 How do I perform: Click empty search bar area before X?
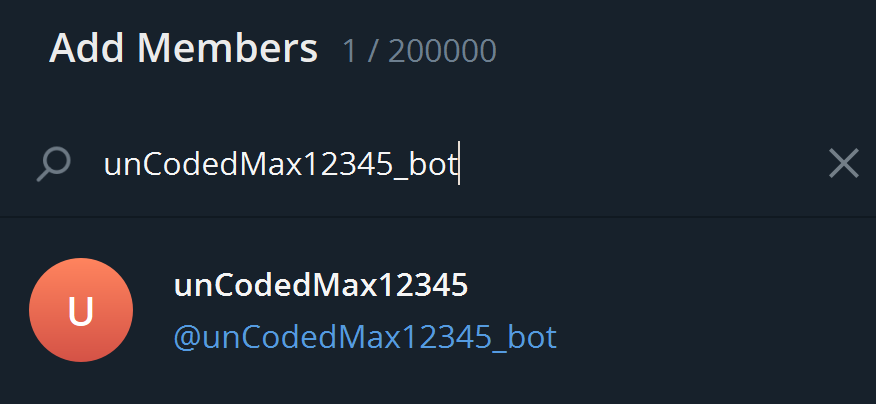tap(642, 164)
